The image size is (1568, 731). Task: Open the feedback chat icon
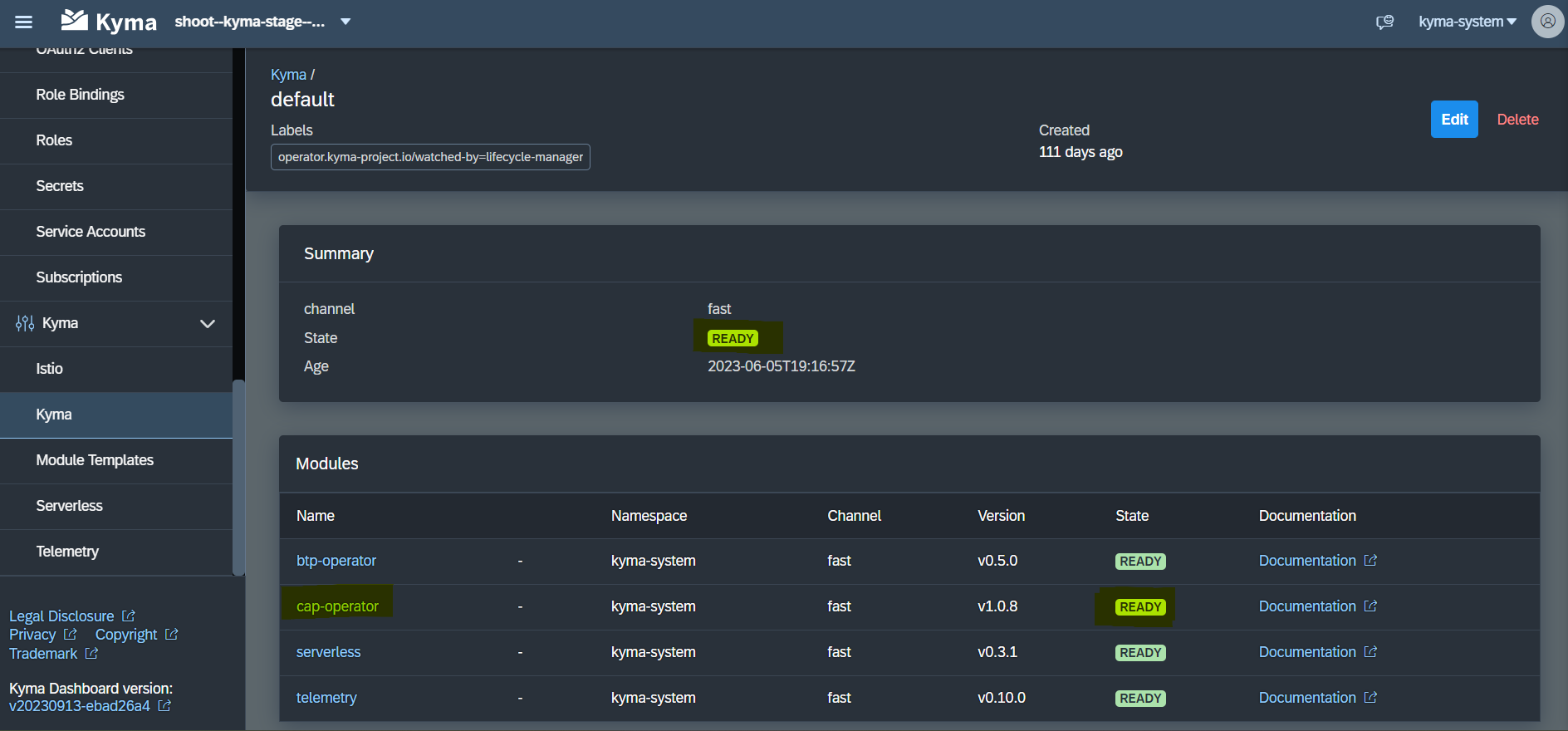click(x=1384, y=22)
